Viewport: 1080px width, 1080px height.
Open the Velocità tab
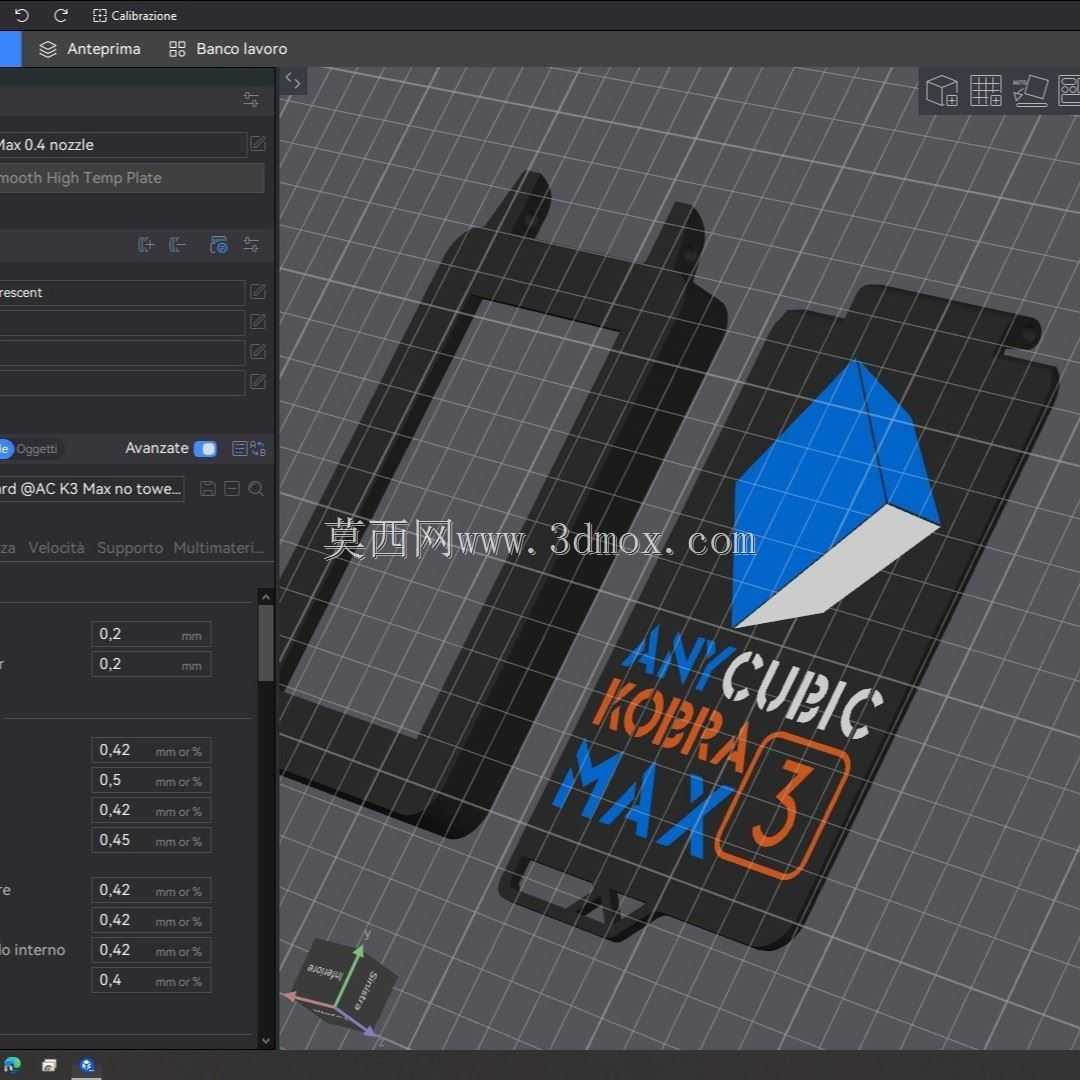56,548
